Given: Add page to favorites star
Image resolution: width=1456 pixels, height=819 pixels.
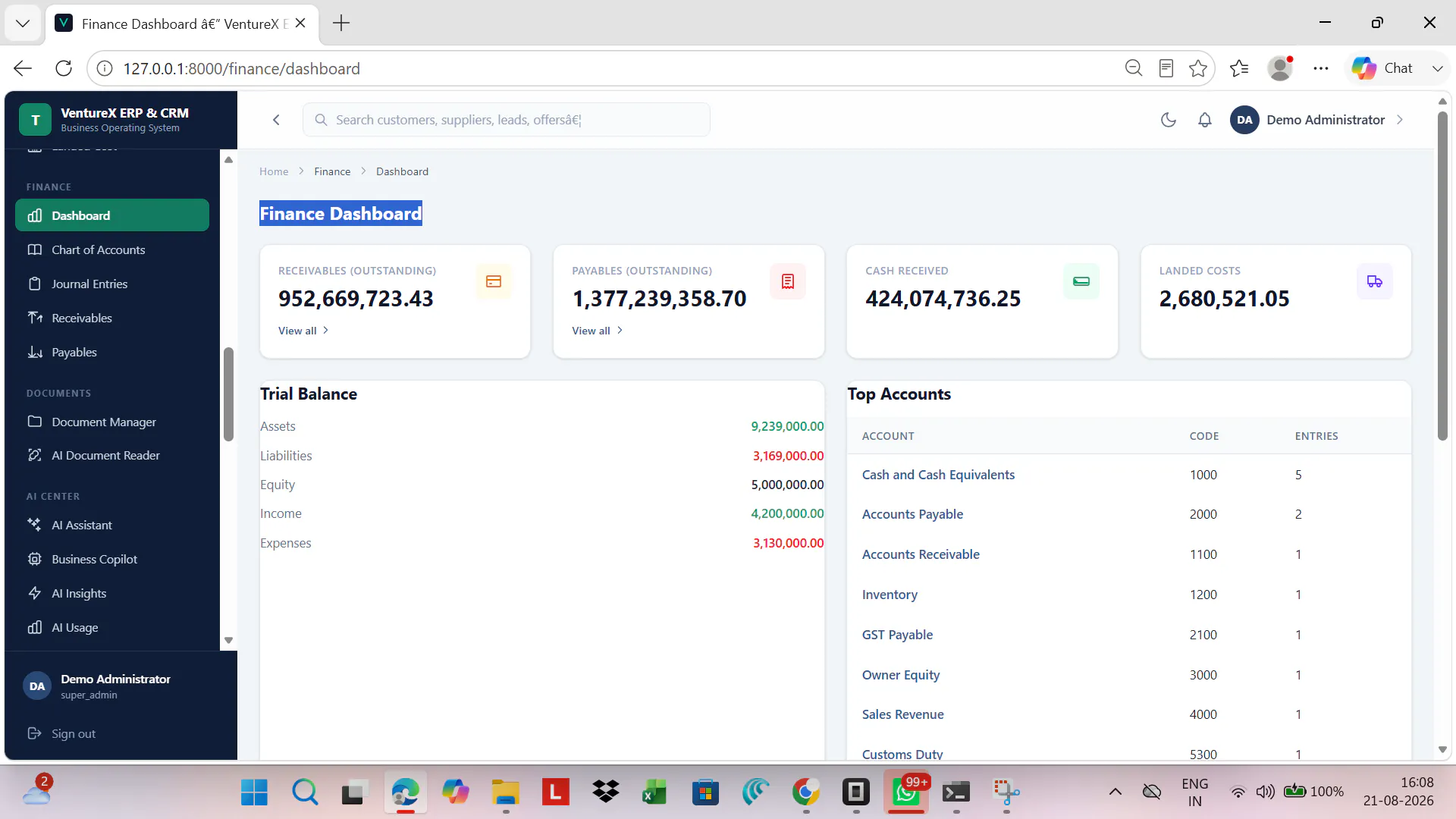Looking at the screenshot, I should point(1198,68).
